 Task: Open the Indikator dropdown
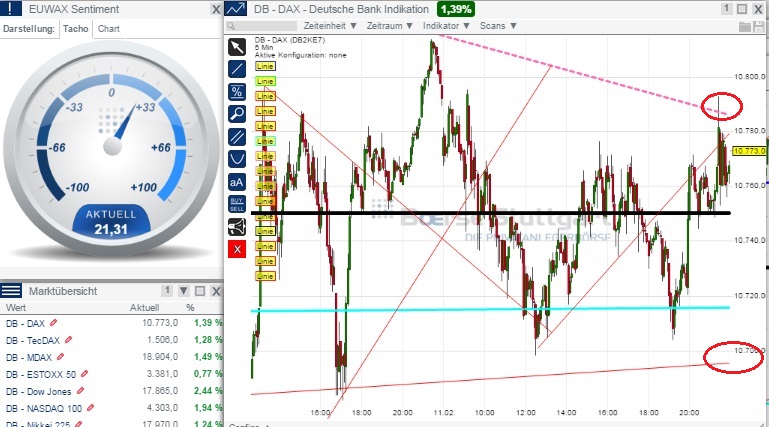pyautogui.click(x=446, y=26)
